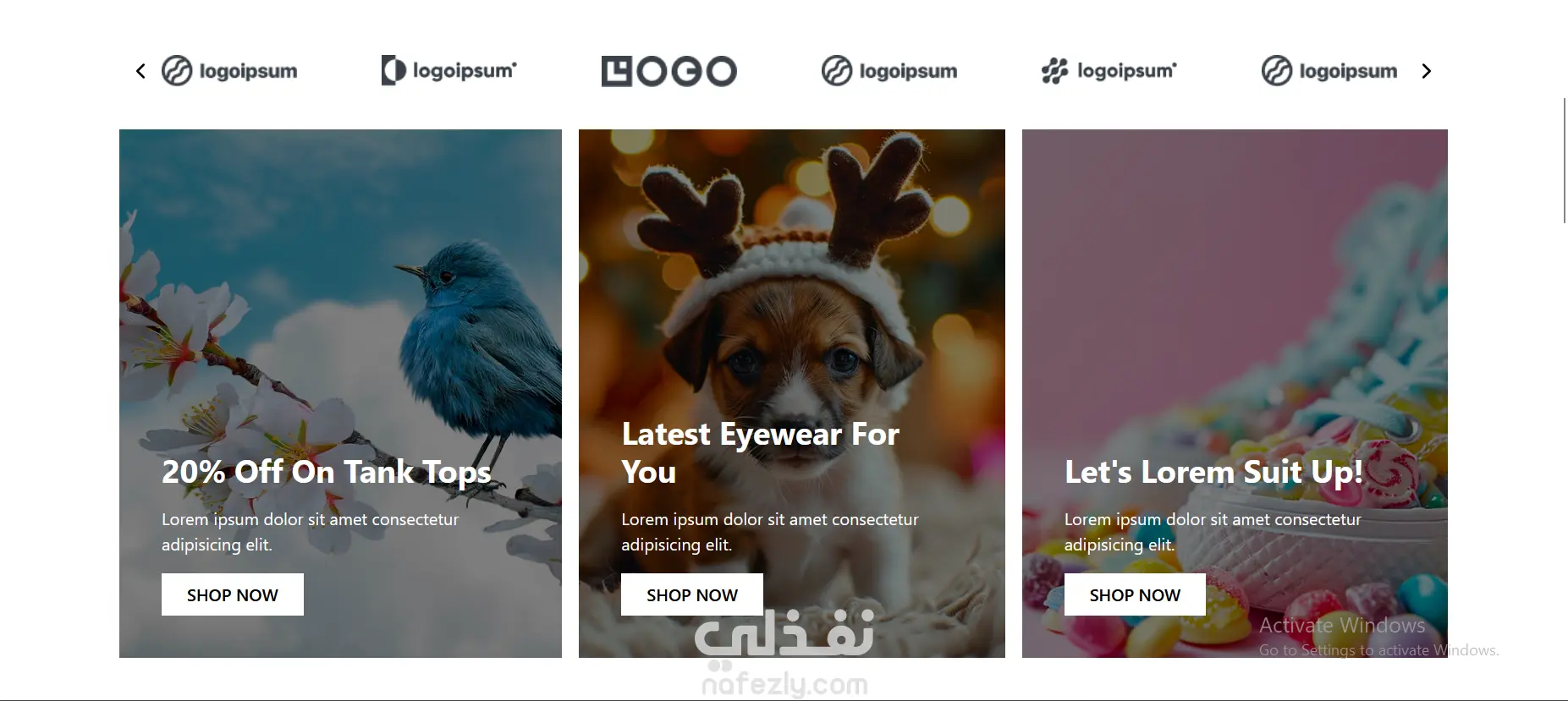This screenshot has height=701, width=1568.
Task: Open the blocky LOGO brand image
Action: click(x=669, y=71)
